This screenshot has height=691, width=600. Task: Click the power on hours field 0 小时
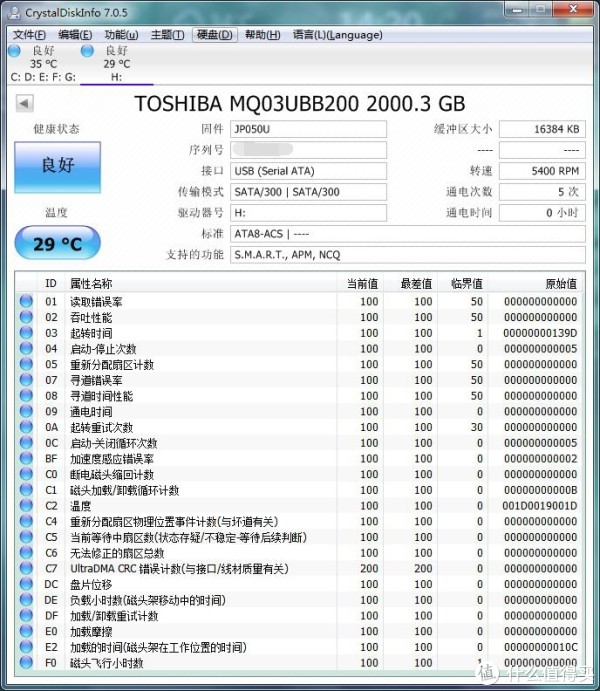(542, 213)
